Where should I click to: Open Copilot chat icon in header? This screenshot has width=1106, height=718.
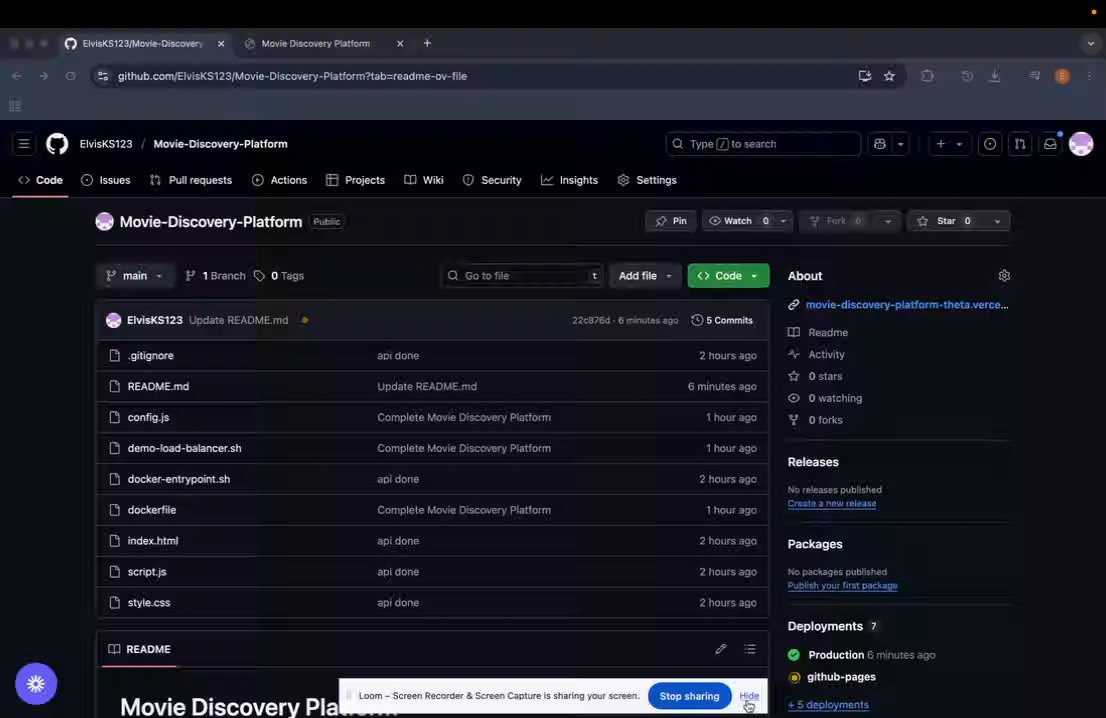pyautogui.click(x=880, y=144)
